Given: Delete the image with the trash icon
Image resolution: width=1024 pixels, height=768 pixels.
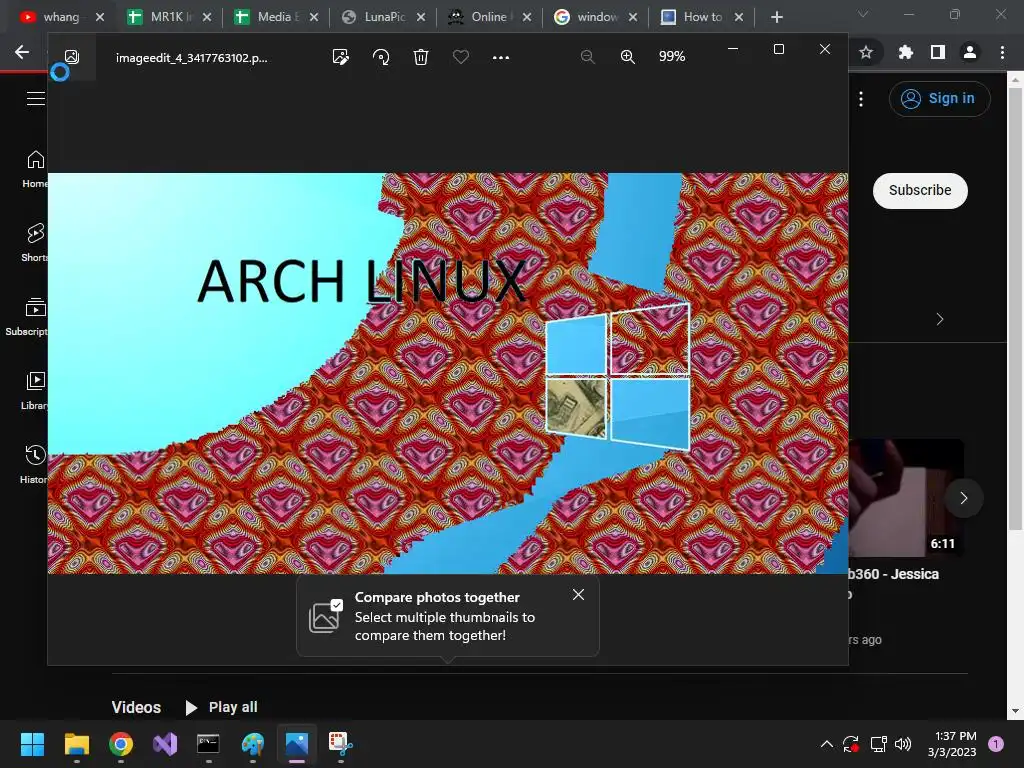Looking at the screenshot, I should 421,57.
